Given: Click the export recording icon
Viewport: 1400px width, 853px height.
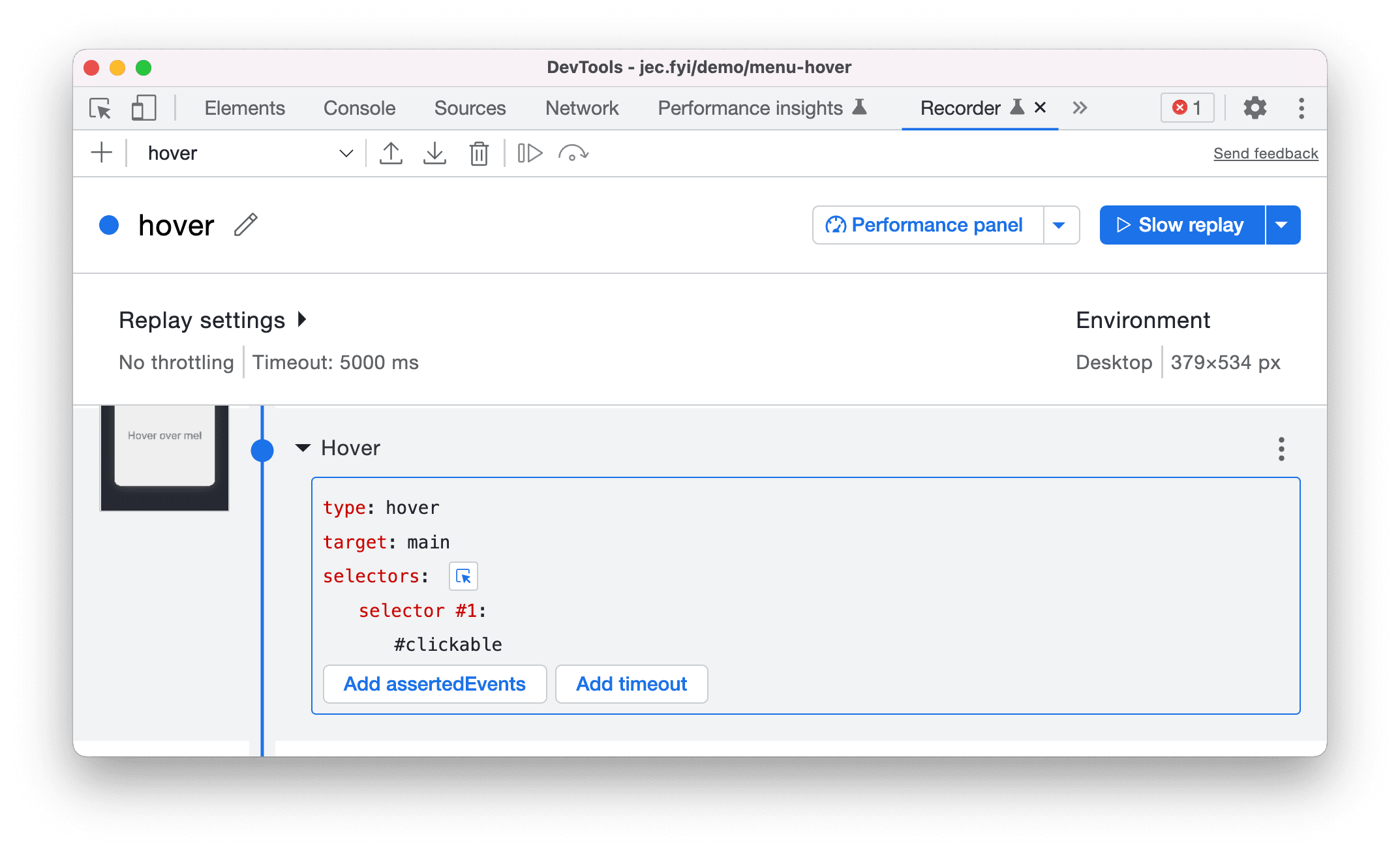Looking at the screenshot, I should (x=390, y=152).
